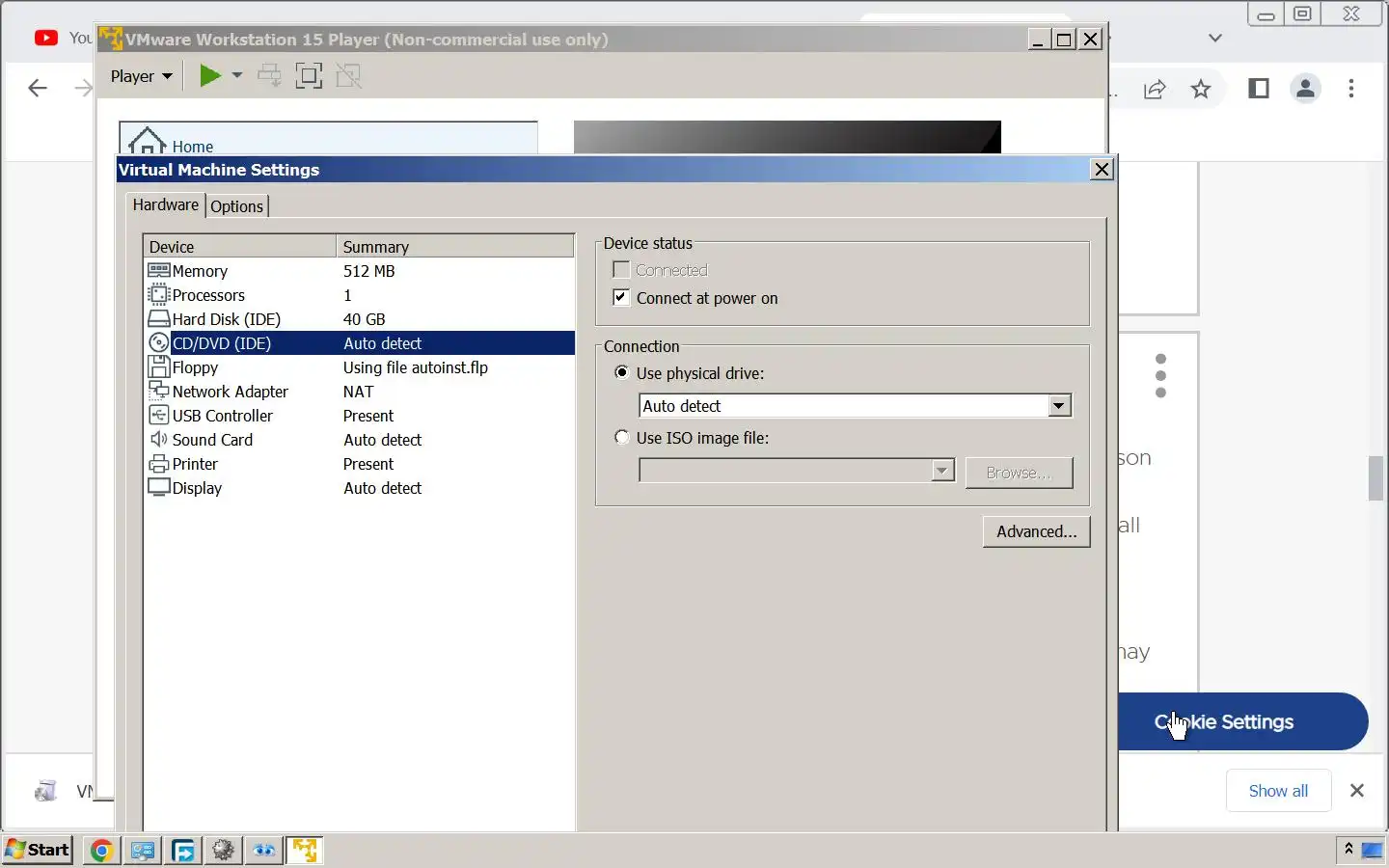Screen dimensions: 1389x868
Task: Select the USB Controller icon
Action: tap(159, 416)
